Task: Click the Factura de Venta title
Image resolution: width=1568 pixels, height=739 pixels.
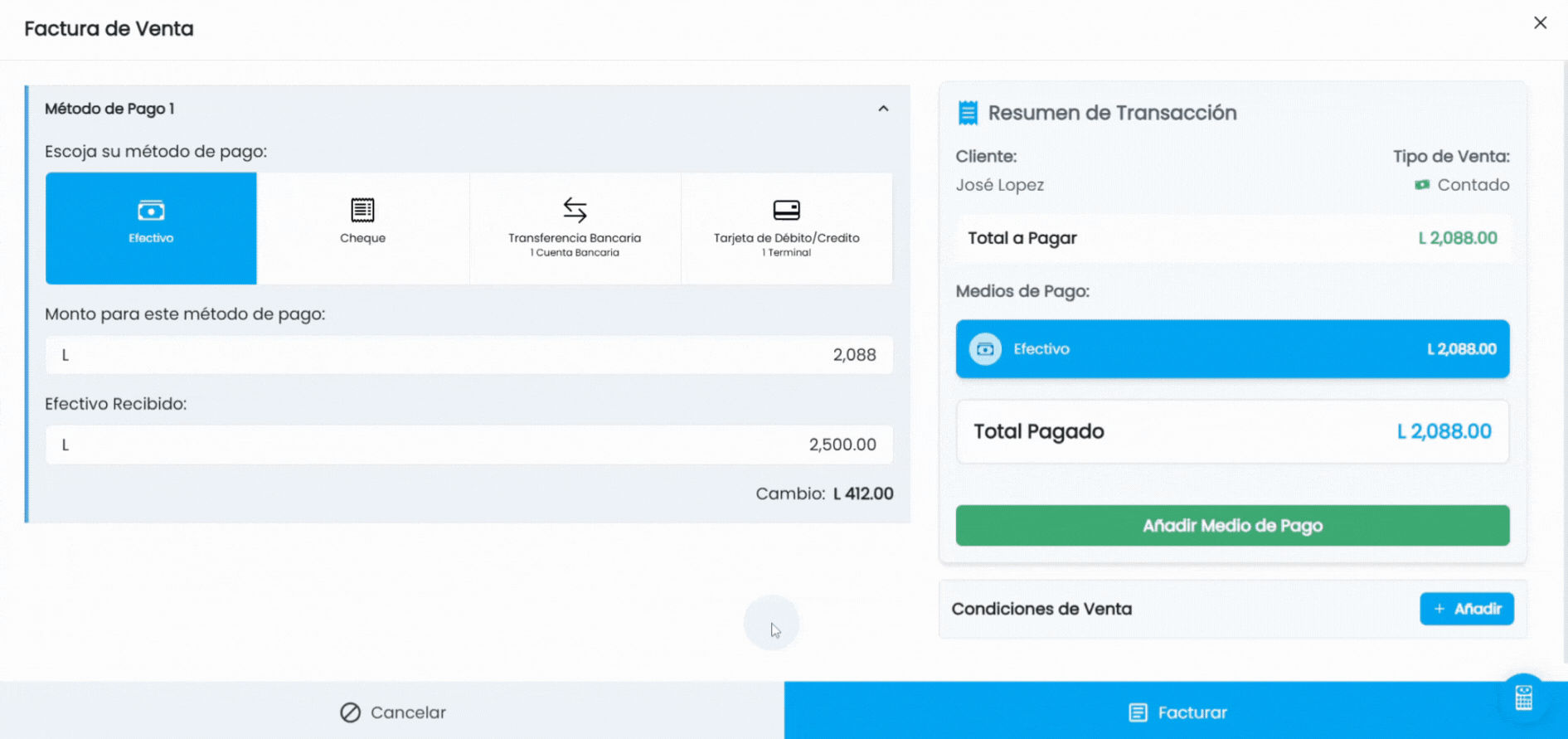Action: click(x=109, y=28)
